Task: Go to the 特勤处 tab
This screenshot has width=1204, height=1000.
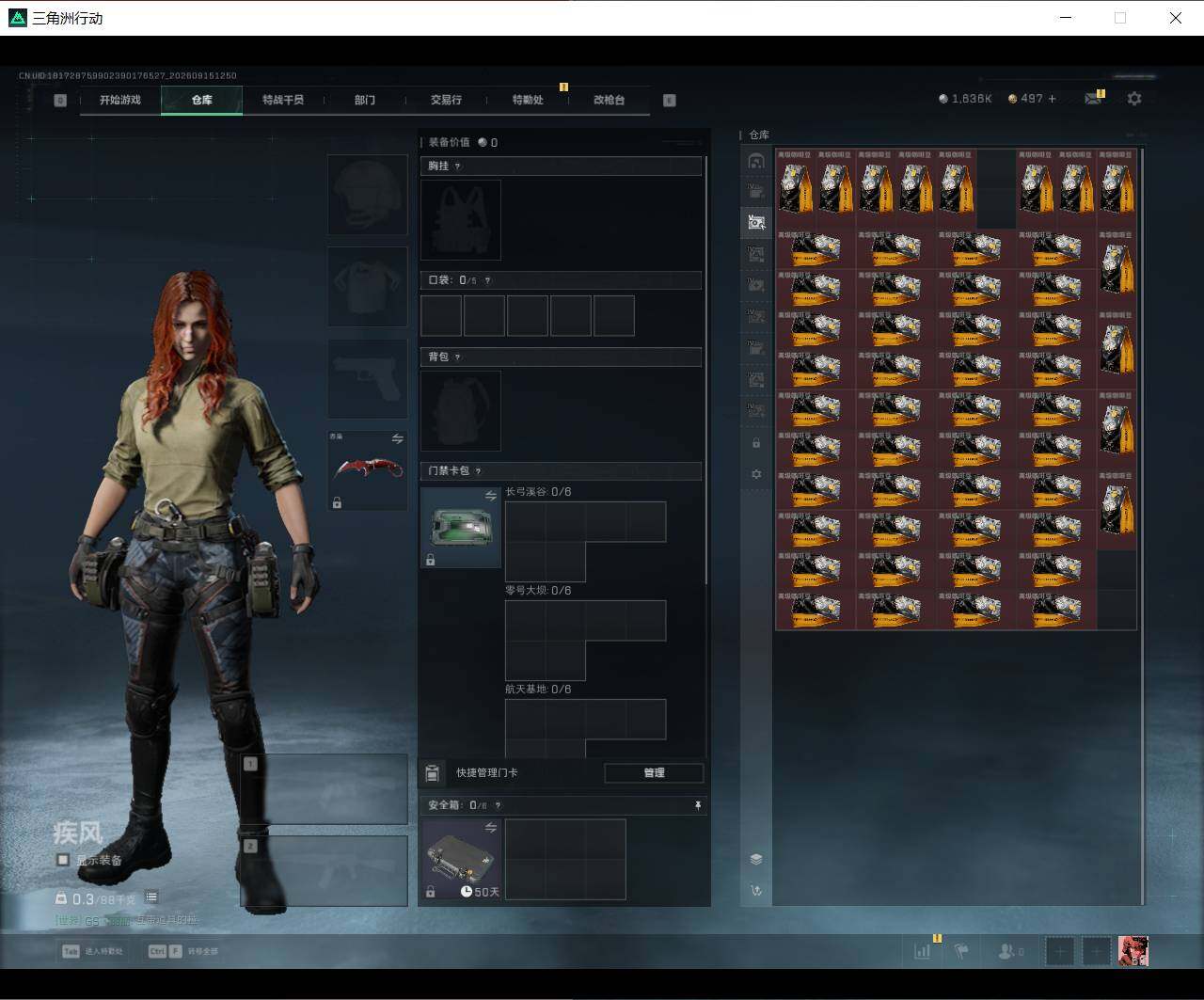Action: (x=528, y=100)
